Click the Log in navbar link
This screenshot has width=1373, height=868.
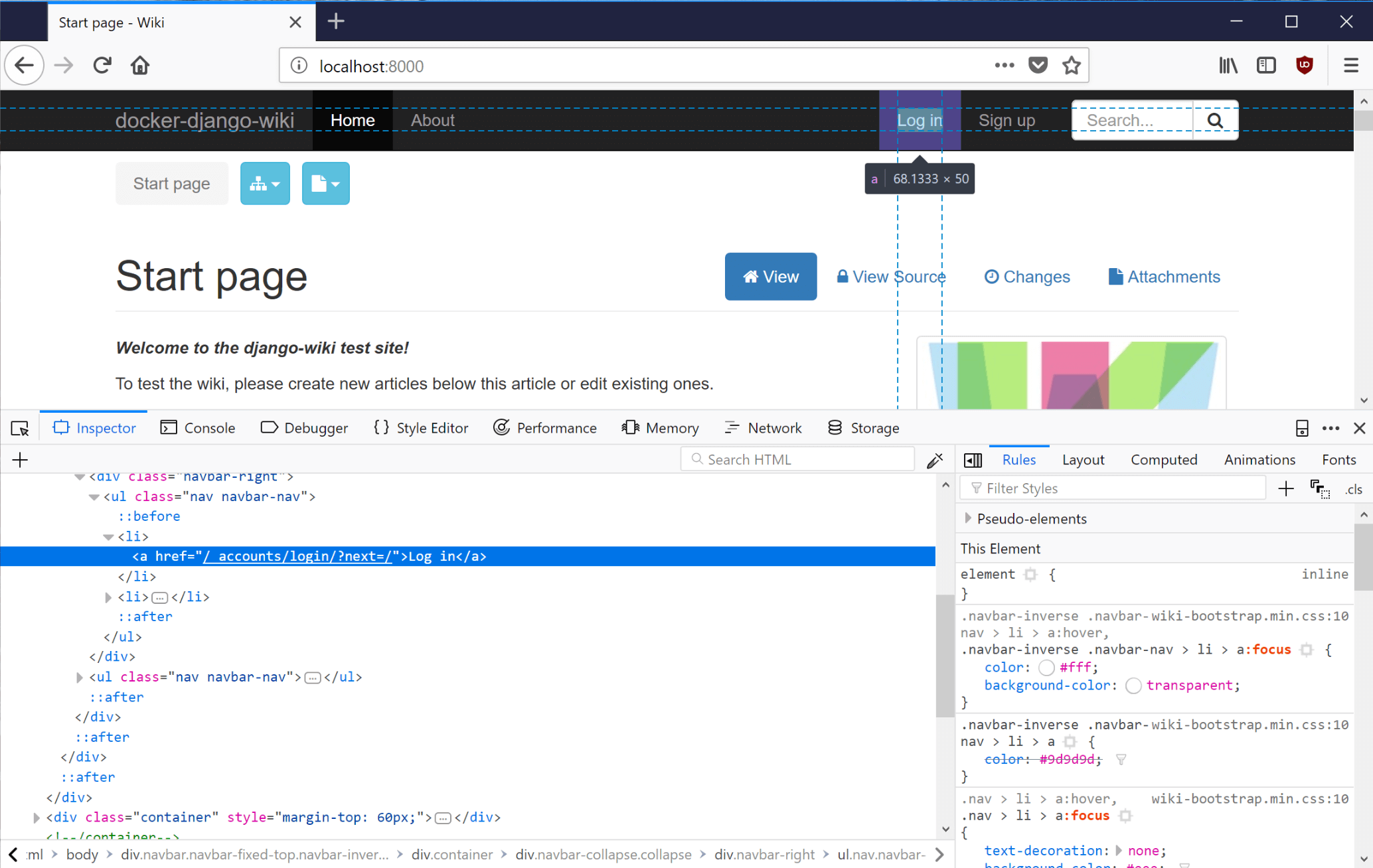(x=920, y=120)
